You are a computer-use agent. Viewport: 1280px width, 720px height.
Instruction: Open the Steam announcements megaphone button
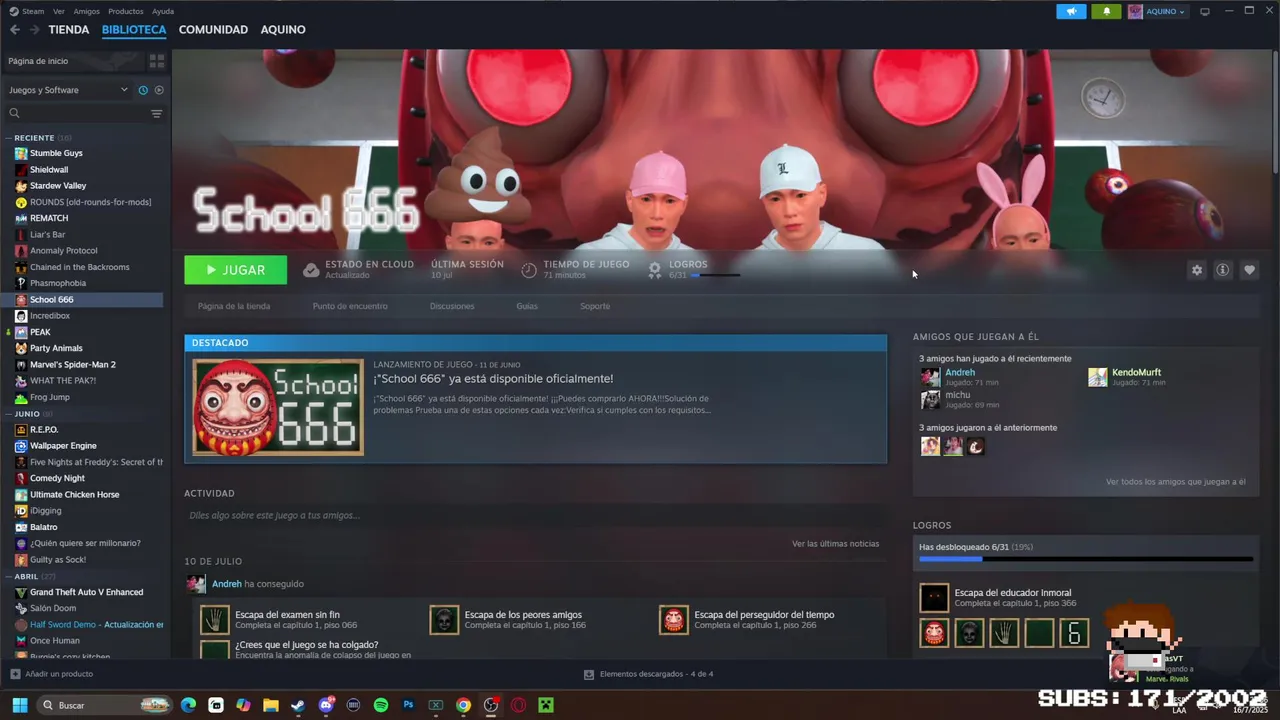(x=1071, y=11)
